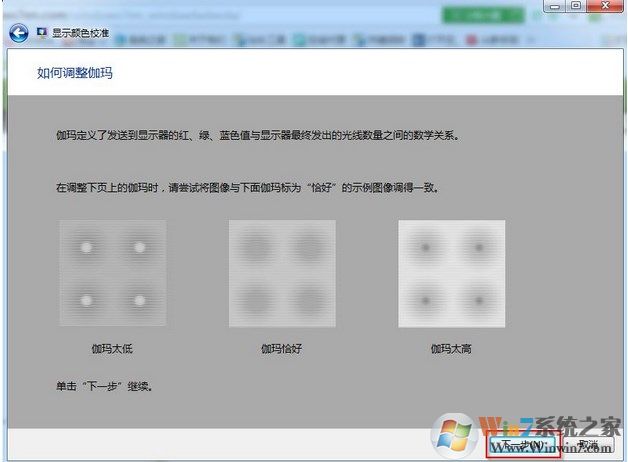Select the 伽玛太低 sample image
Image resolution: width=628 pixels, height=462 pixels.
[x=113, y=273]
